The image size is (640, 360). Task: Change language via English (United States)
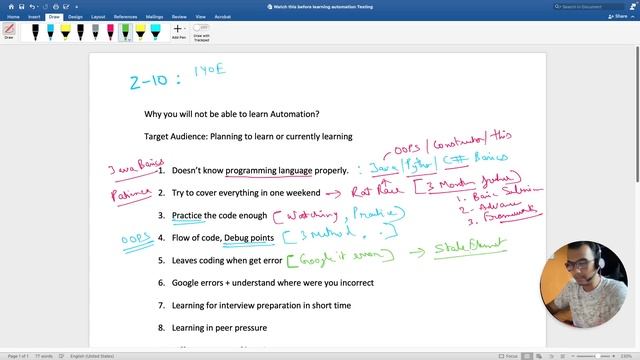[92, 356]
